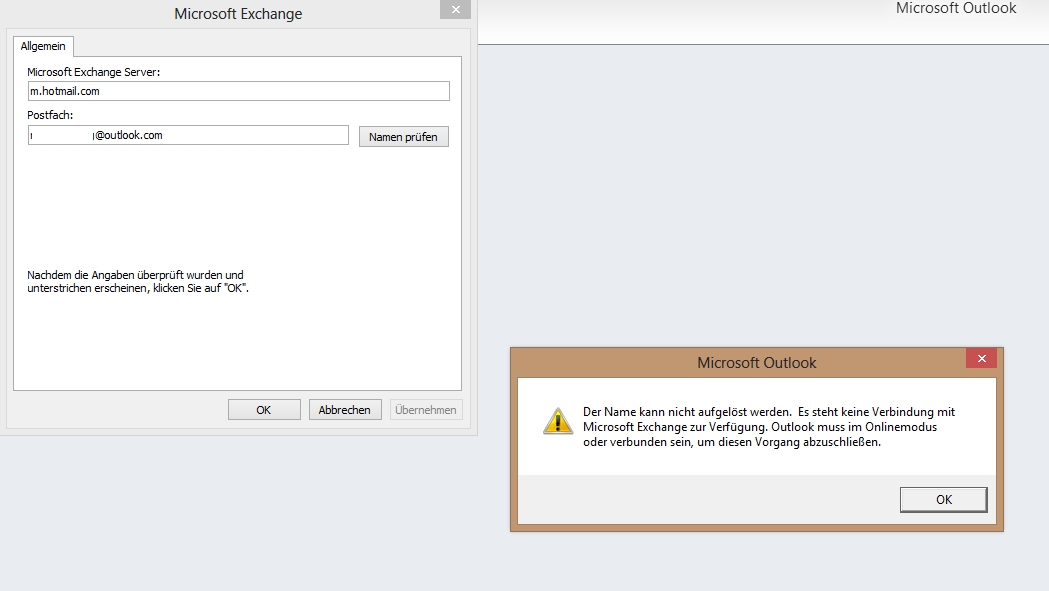
Task: Dismiss the Outlook warning with OK
Action: [x=943, y=499]
